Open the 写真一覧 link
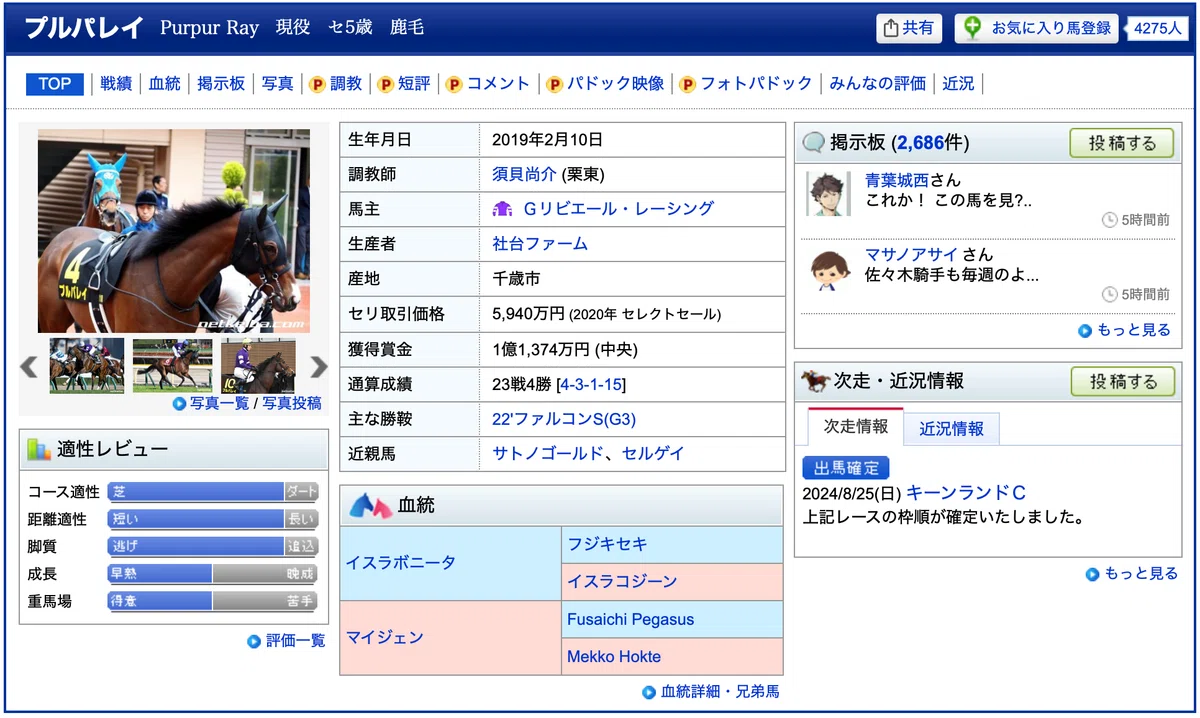The width and height of the screenshot is (1200, 718). tap(219, 403)
